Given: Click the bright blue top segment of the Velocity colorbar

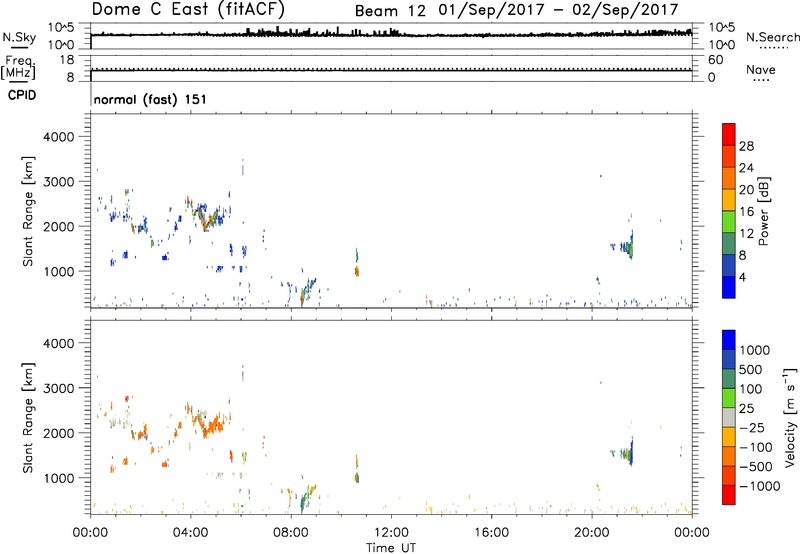Looking at the screenshot, I should 729,340.
